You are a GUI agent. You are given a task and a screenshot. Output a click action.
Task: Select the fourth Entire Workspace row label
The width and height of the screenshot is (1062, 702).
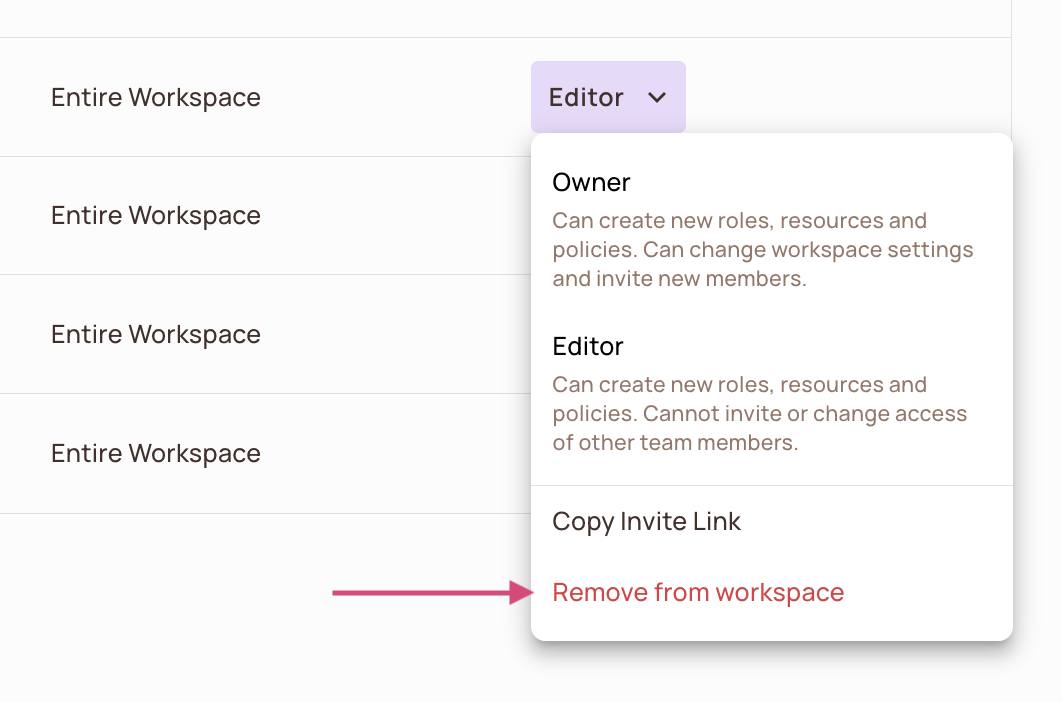[x=156, y=454]
